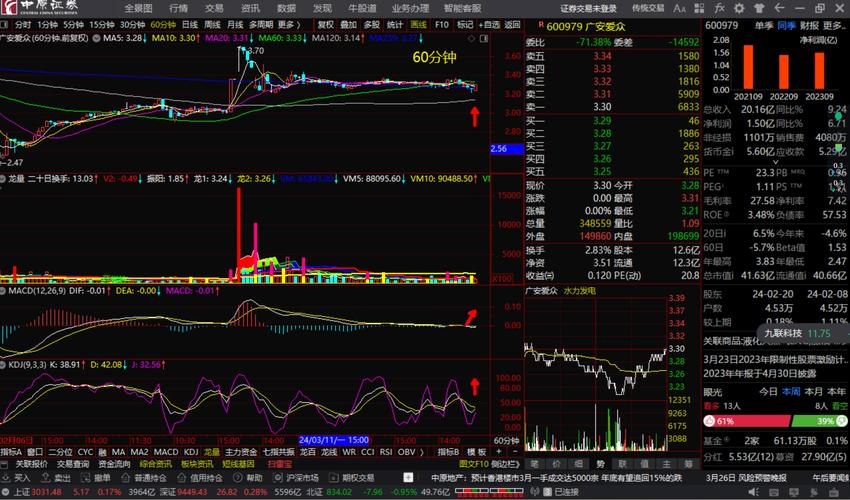
Task: Open the multi-window grid layout icon
Action: pos(699,8)
